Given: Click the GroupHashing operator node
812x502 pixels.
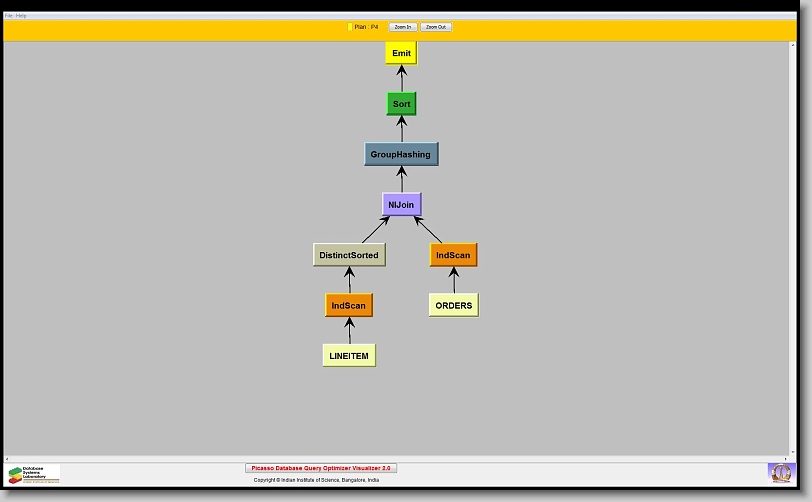Looking at the screenshot, I should (401, 154).
